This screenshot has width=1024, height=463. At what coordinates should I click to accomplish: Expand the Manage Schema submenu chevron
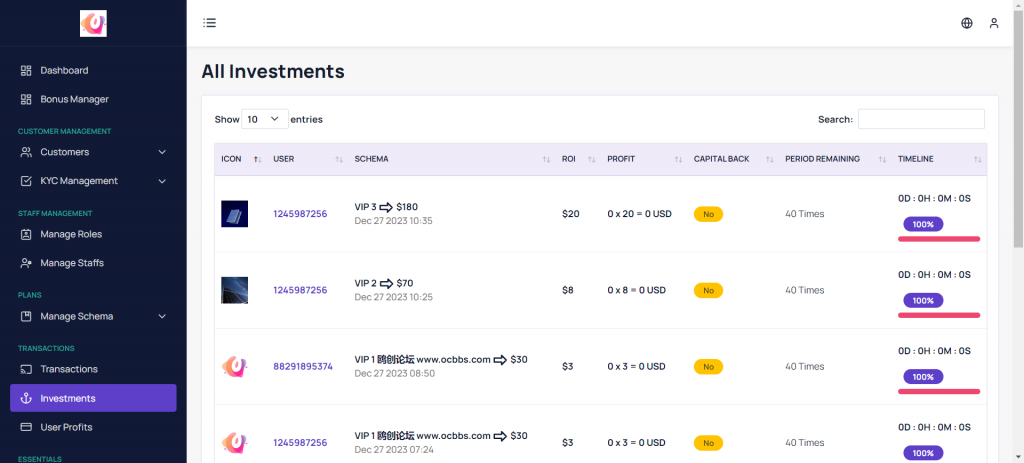(163, 316)
